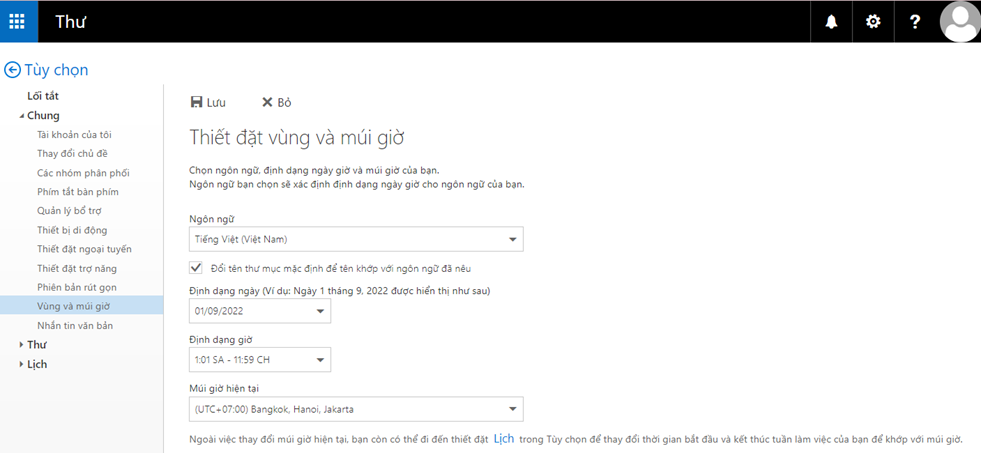
Task: Expand the Thư section in sidebar
Action: pos(22,345)
